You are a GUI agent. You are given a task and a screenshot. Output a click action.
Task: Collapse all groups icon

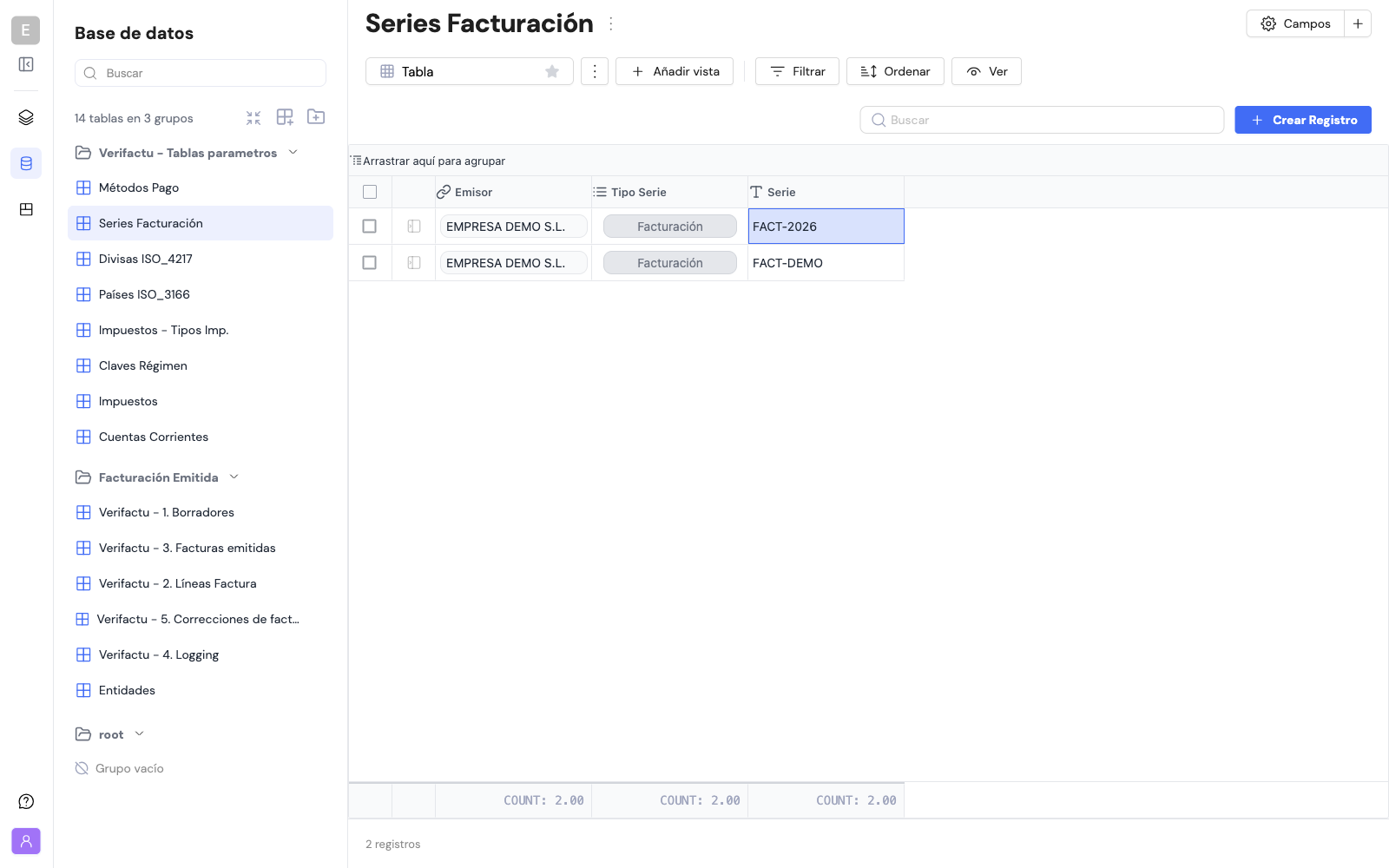pos(253,117)
